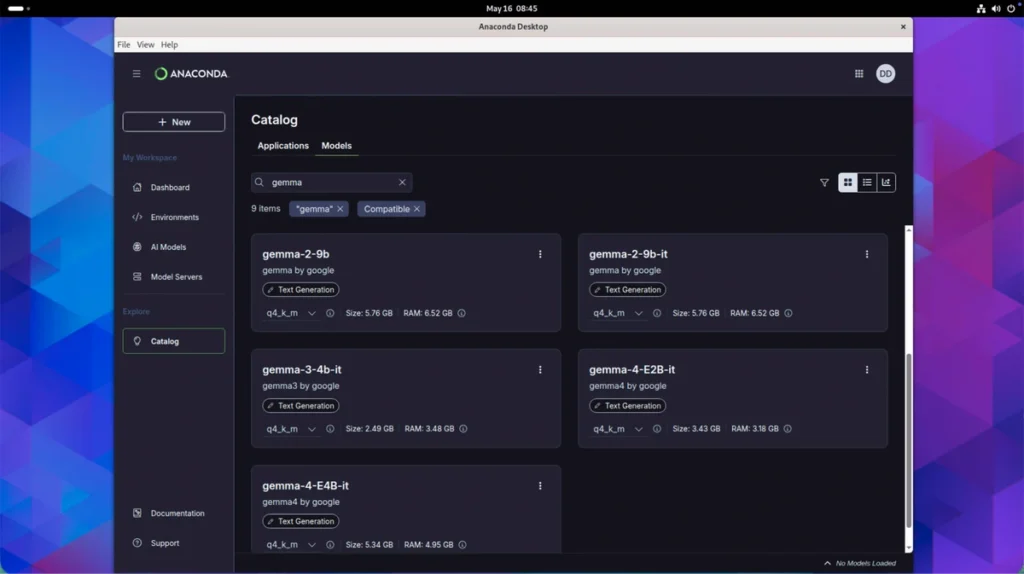Open gemma-2-9b-it model title
Image resolution: width=1024 pixels, height=574 pixels.
point(628,254)
